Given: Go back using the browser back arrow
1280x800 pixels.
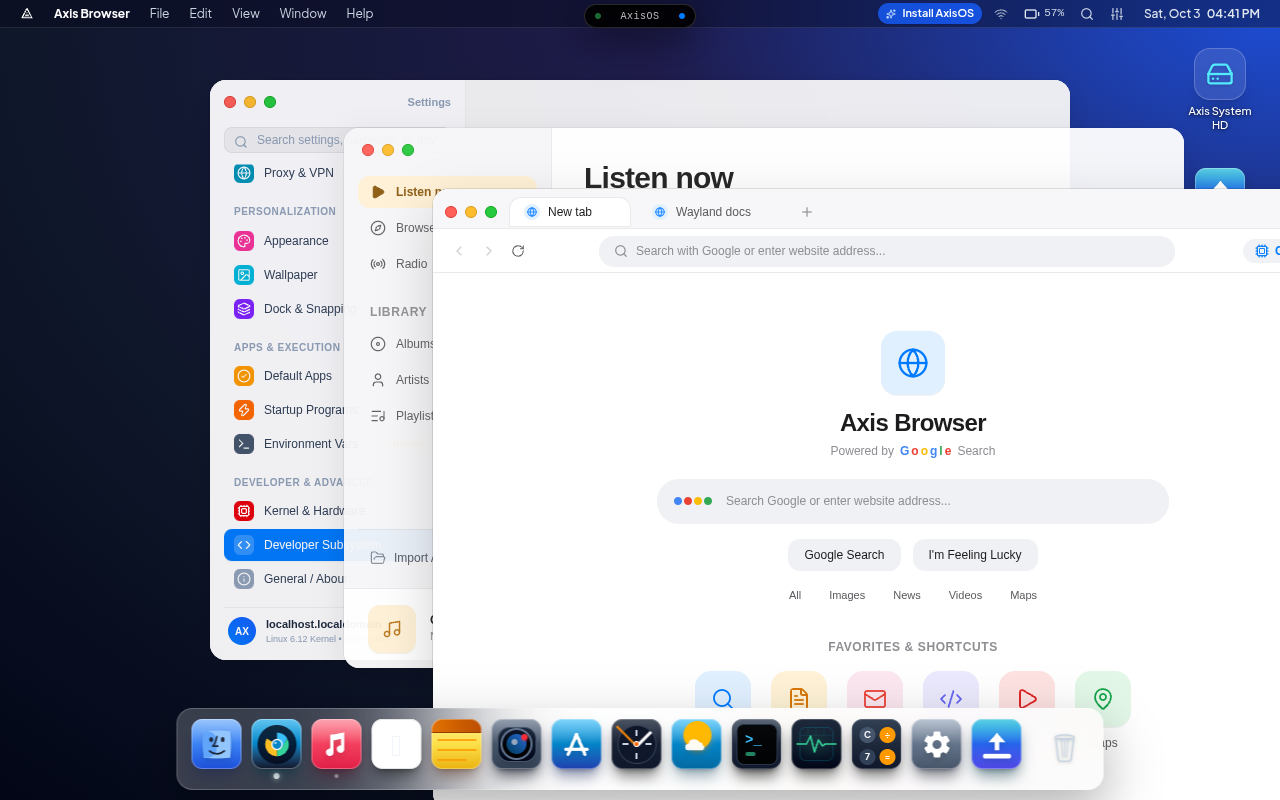Looking at the screenshot, I should [460, 251].
